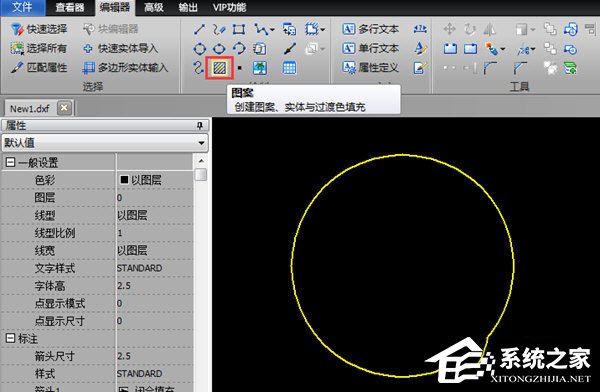Open the text style pen icon
Screen dimensions: 600x392
[420, 48]
